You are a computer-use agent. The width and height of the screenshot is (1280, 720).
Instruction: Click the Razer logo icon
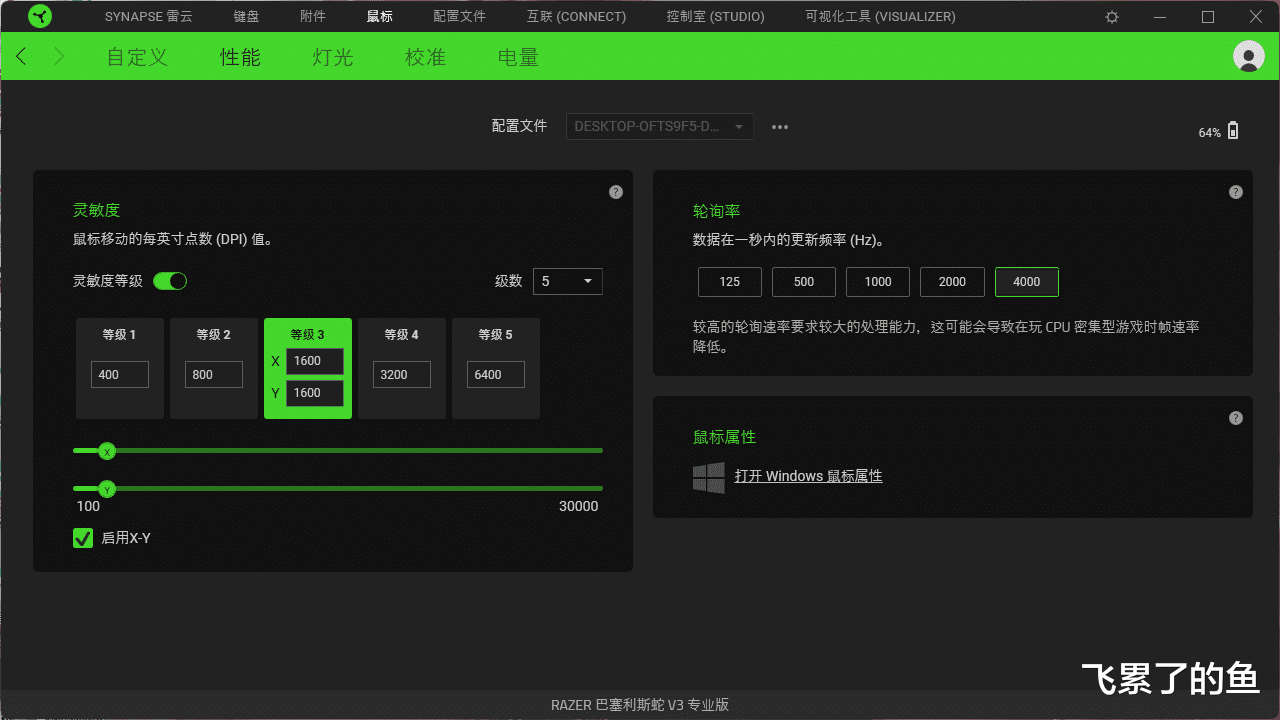pos(39,16)
